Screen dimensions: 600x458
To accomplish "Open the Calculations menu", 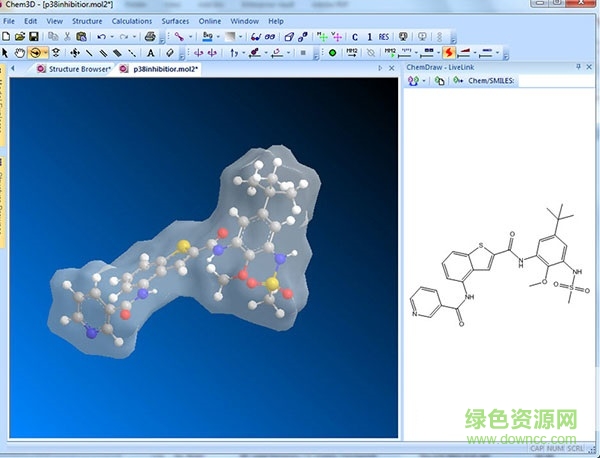I will (132, 20).
